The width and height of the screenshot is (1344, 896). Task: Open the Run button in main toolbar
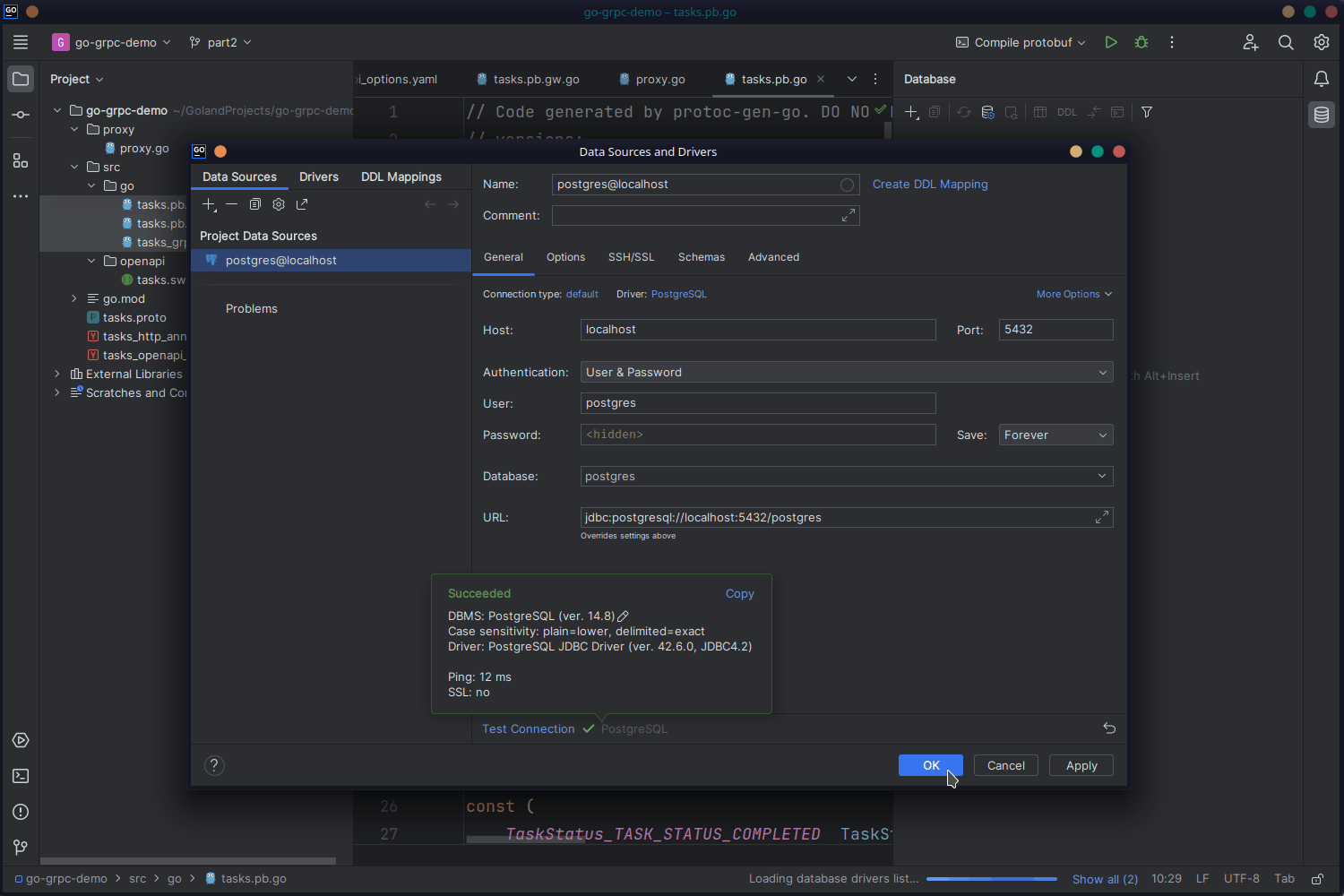[x=1111, y=42]
